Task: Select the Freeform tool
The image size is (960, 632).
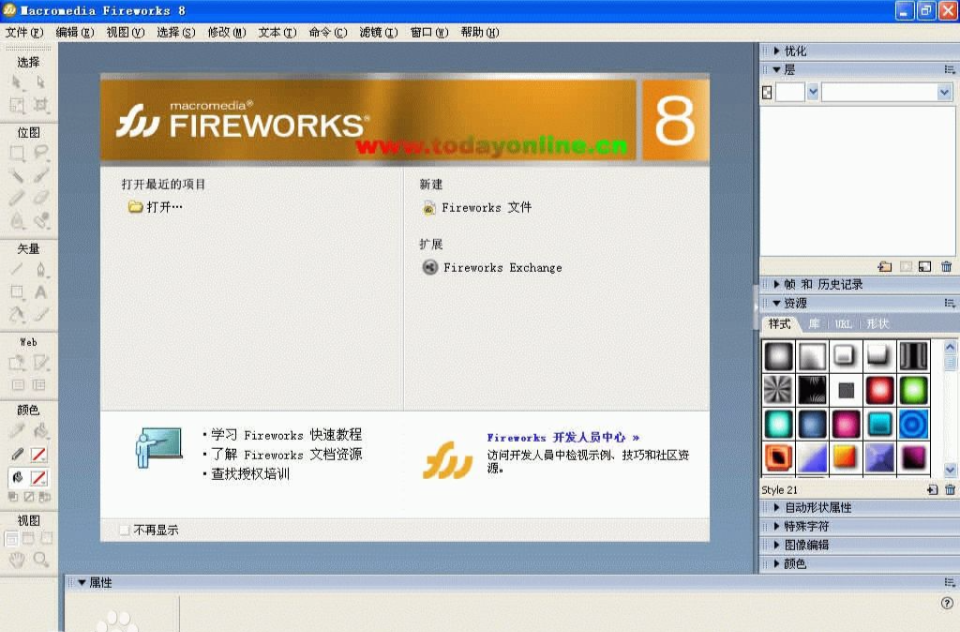Action: tap(17, 315)
